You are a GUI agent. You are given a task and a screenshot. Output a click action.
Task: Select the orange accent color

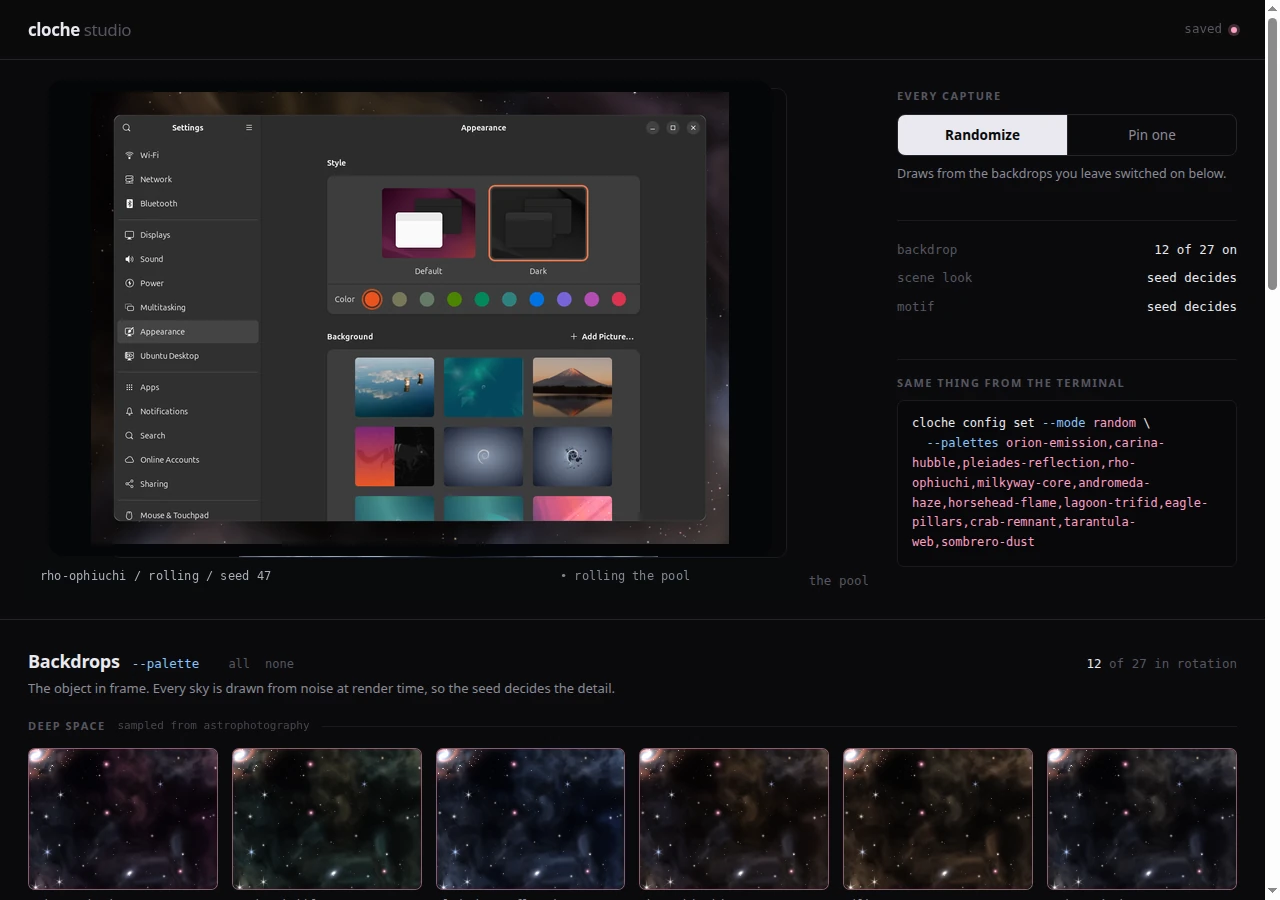pyautogui.click(x=372, y=299)
